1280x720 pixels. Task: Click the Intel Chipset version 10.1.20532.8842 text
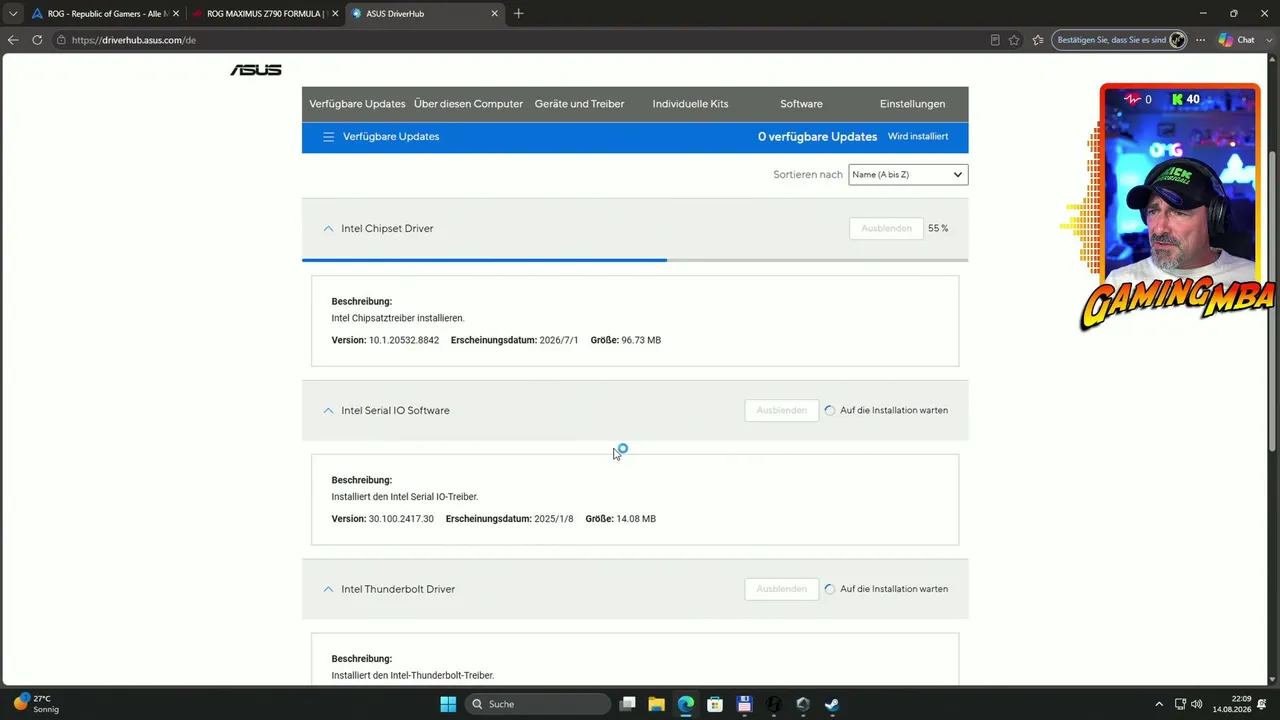click(404, 341)
